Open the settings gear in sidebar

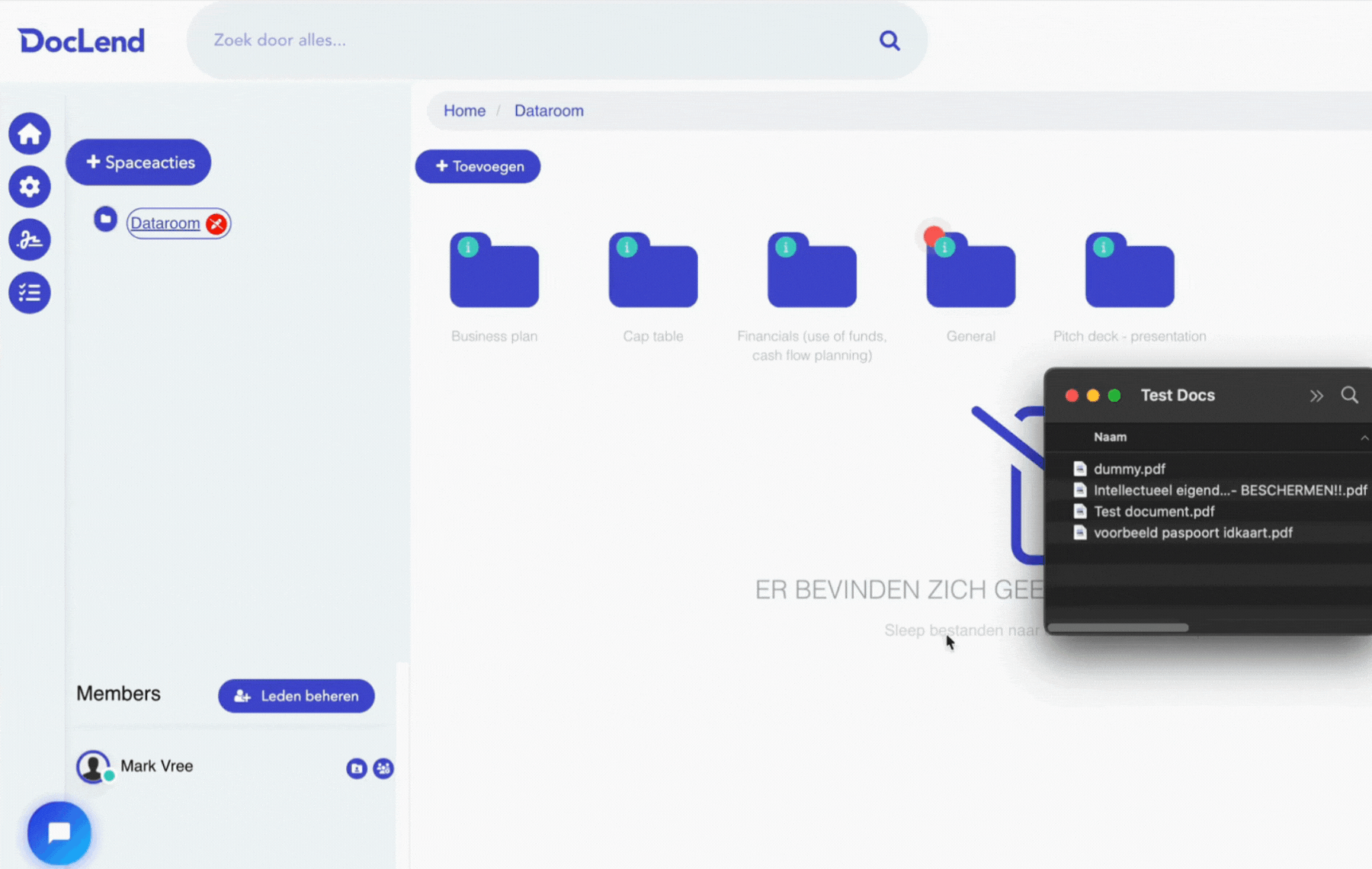coord(30,187)
